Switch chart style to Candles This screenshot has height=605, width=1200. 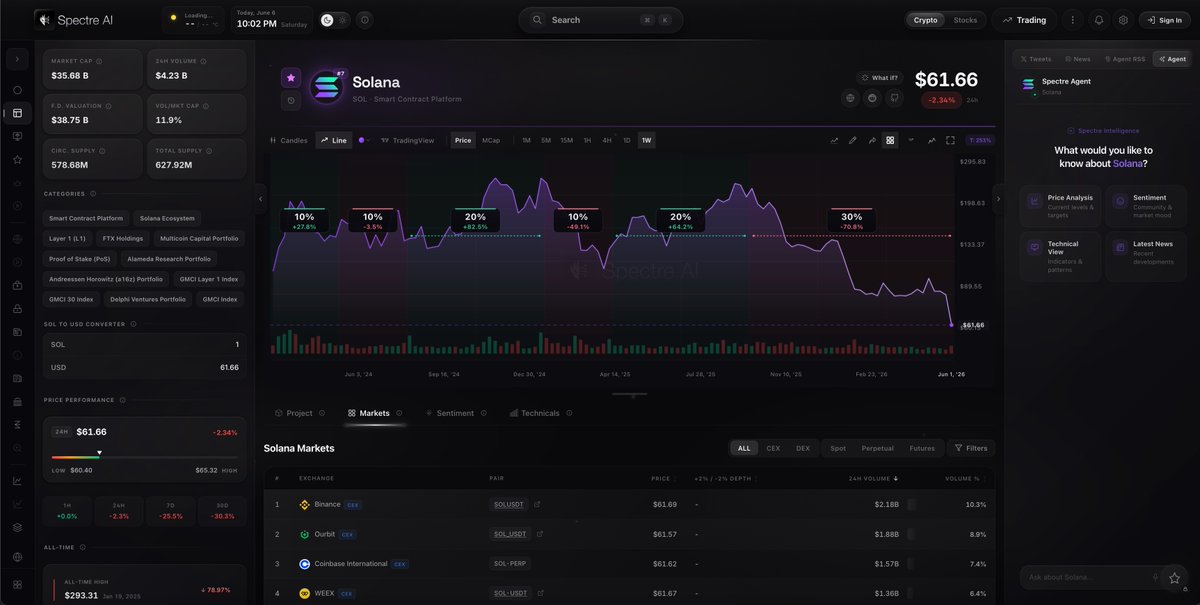289,140
